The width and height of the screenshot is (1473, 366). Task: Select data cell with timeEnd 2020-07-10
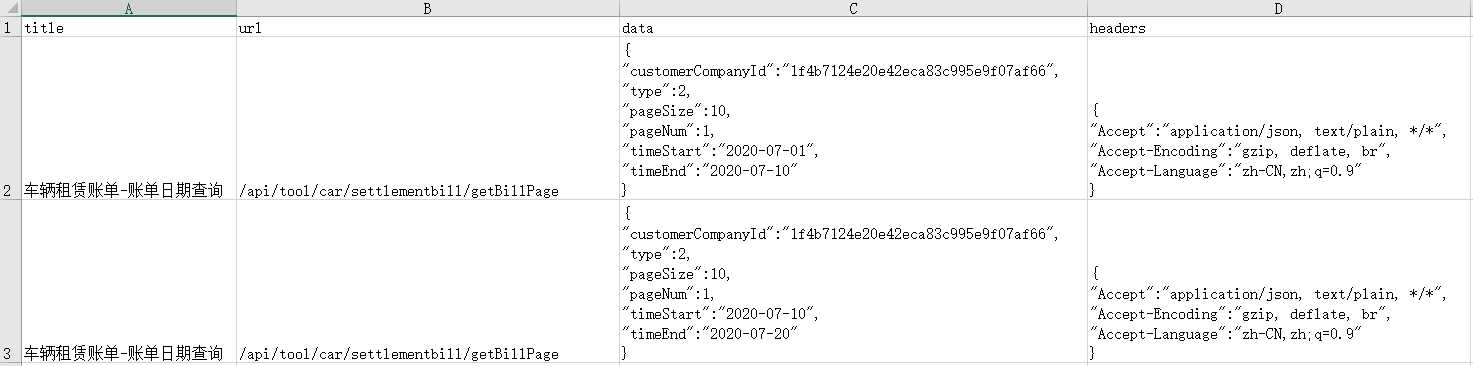tap(853, 118)
